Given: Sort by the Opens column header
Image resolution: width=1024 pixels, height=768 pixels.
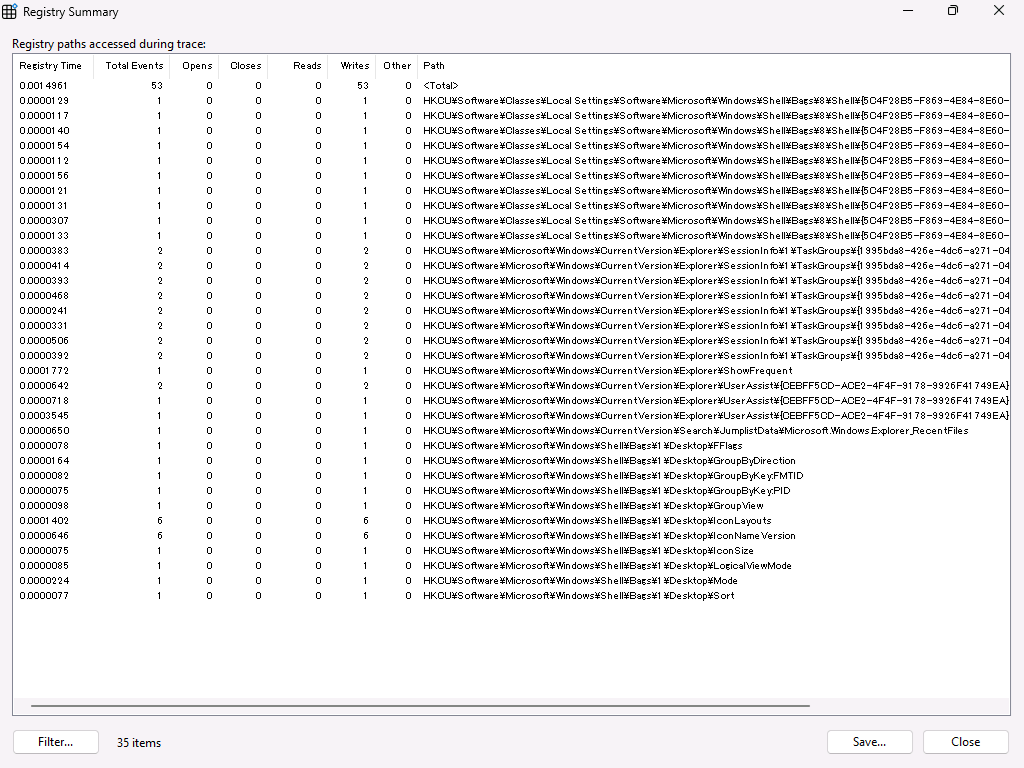Looking at the screenshot, I should click(x=196, y=66).
